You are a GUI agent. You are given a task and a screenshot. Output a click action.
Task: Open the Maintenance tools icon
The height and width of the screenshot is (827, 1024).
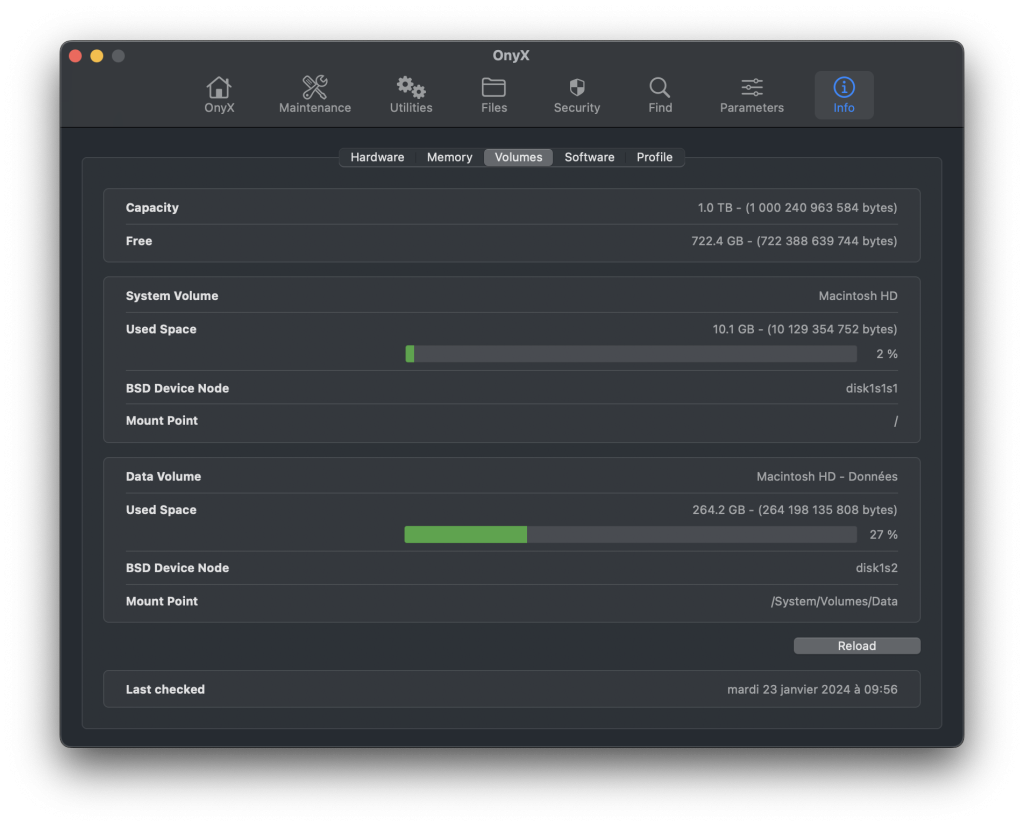tap(315, 95)
